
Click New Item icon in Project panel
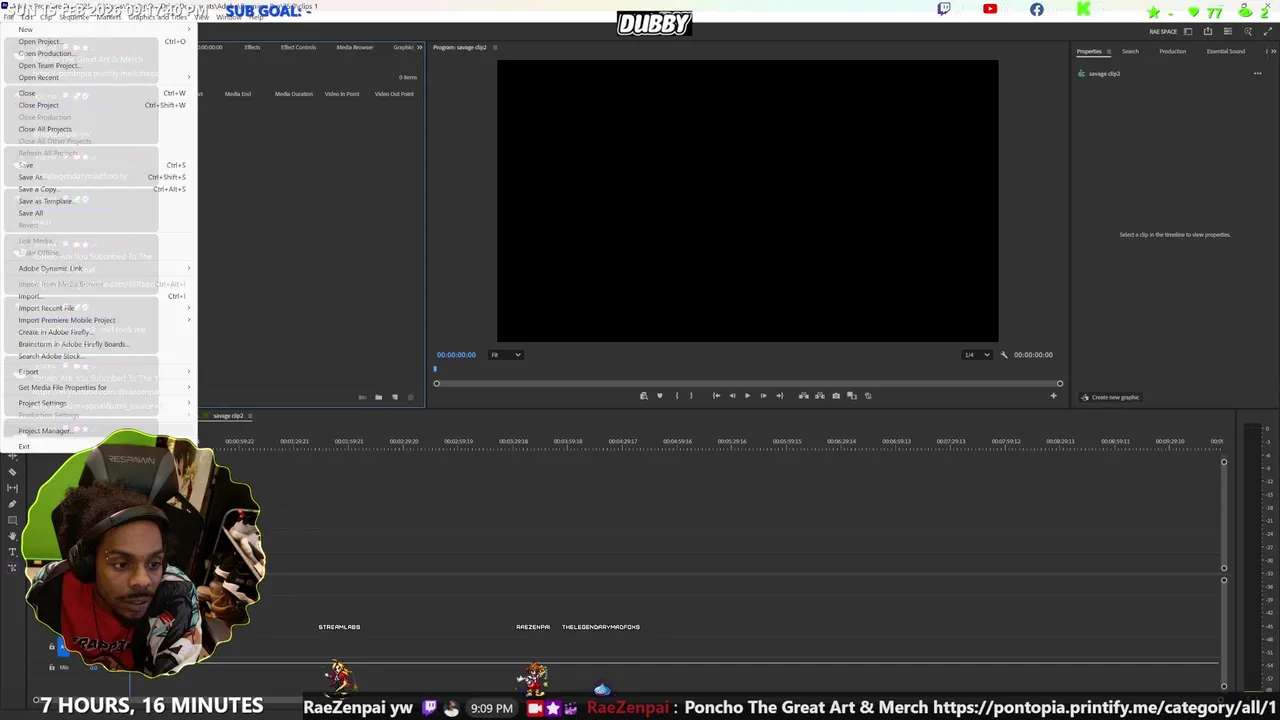[x=394, y=398]
